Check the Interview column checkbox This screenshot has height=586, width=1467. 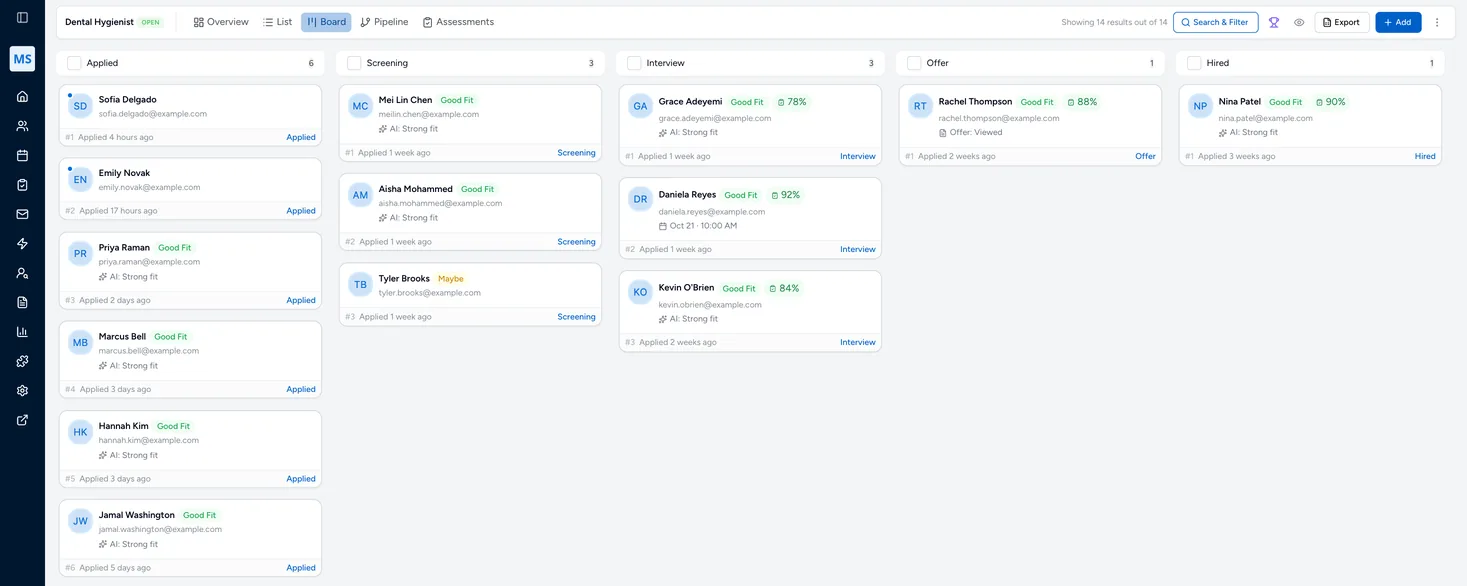[x=634, y=63]
